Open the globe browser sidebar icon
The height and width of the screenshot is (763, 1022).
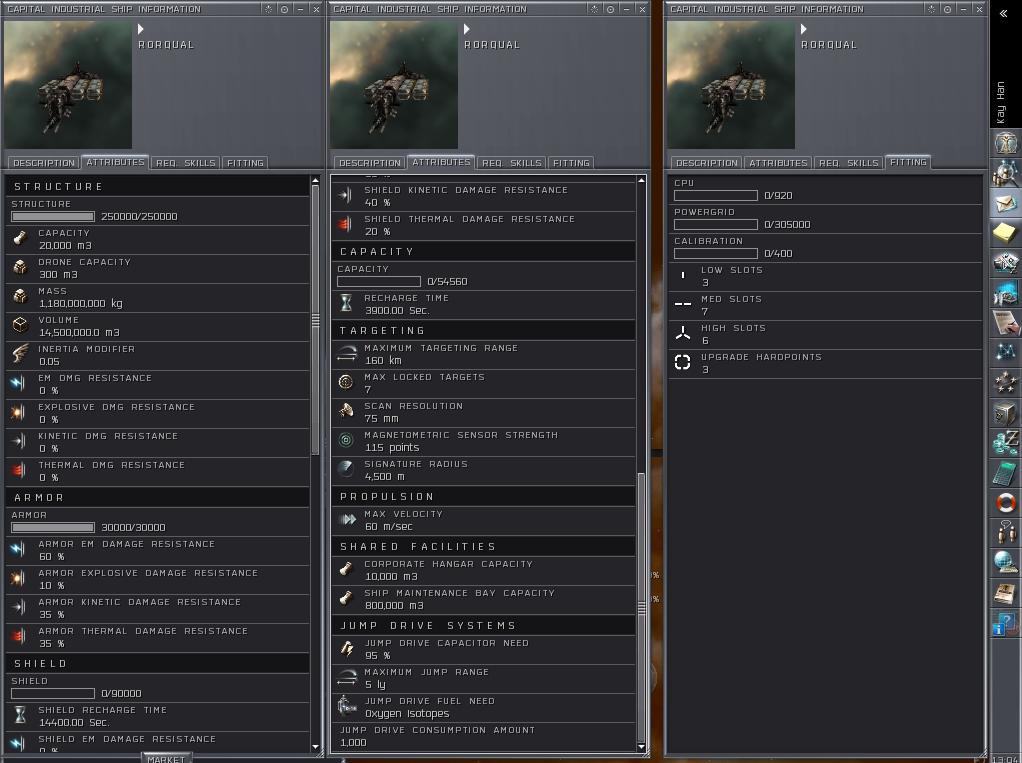(1006, 562)
